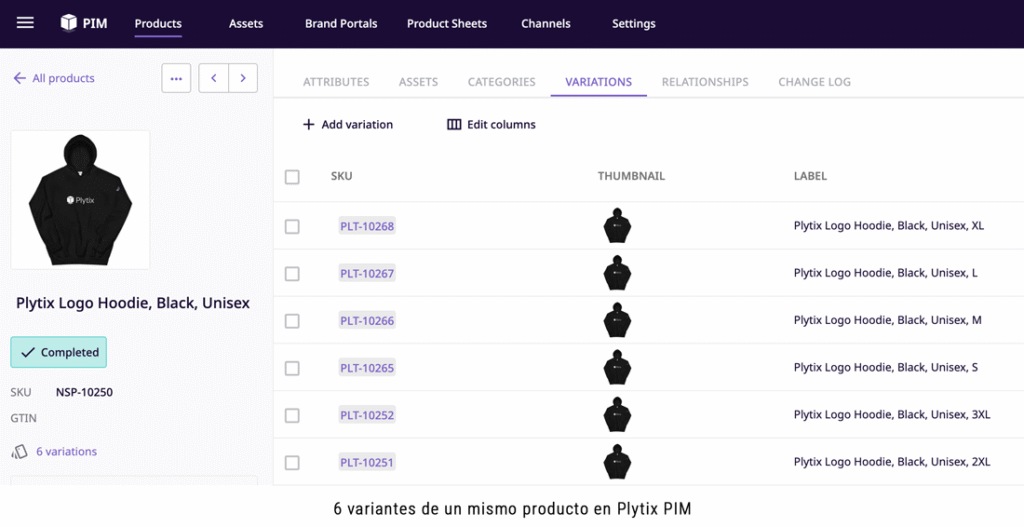Screen dimensions: 1024x527
Task: Click label ending in Unisex, 2XL
Action: point(892,462)
